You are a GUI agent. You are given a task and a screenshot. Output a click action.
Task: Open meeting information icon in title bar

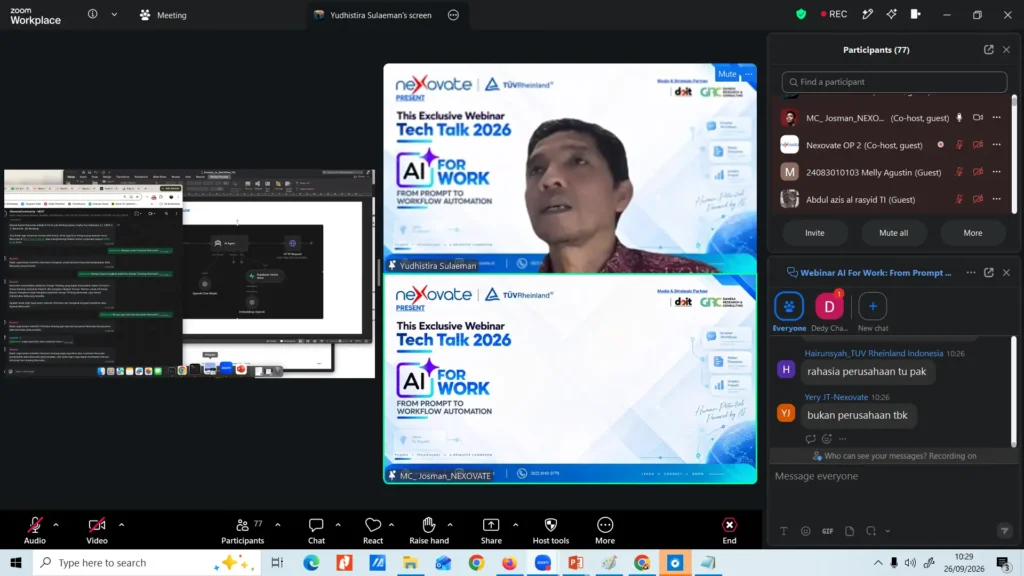pos(93,14)
